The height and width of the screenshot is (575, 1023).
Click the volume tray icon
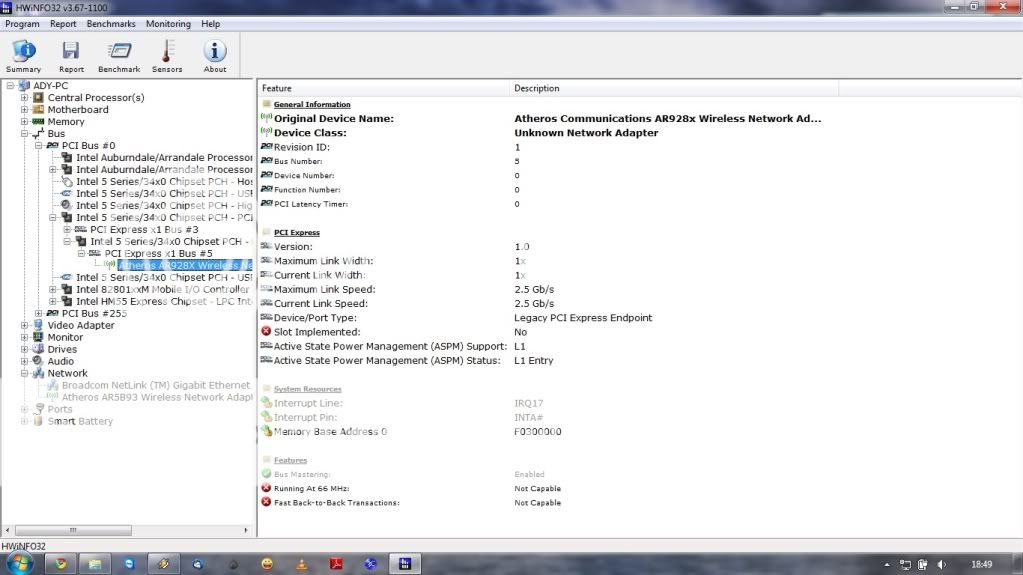[x=941, y=565]
